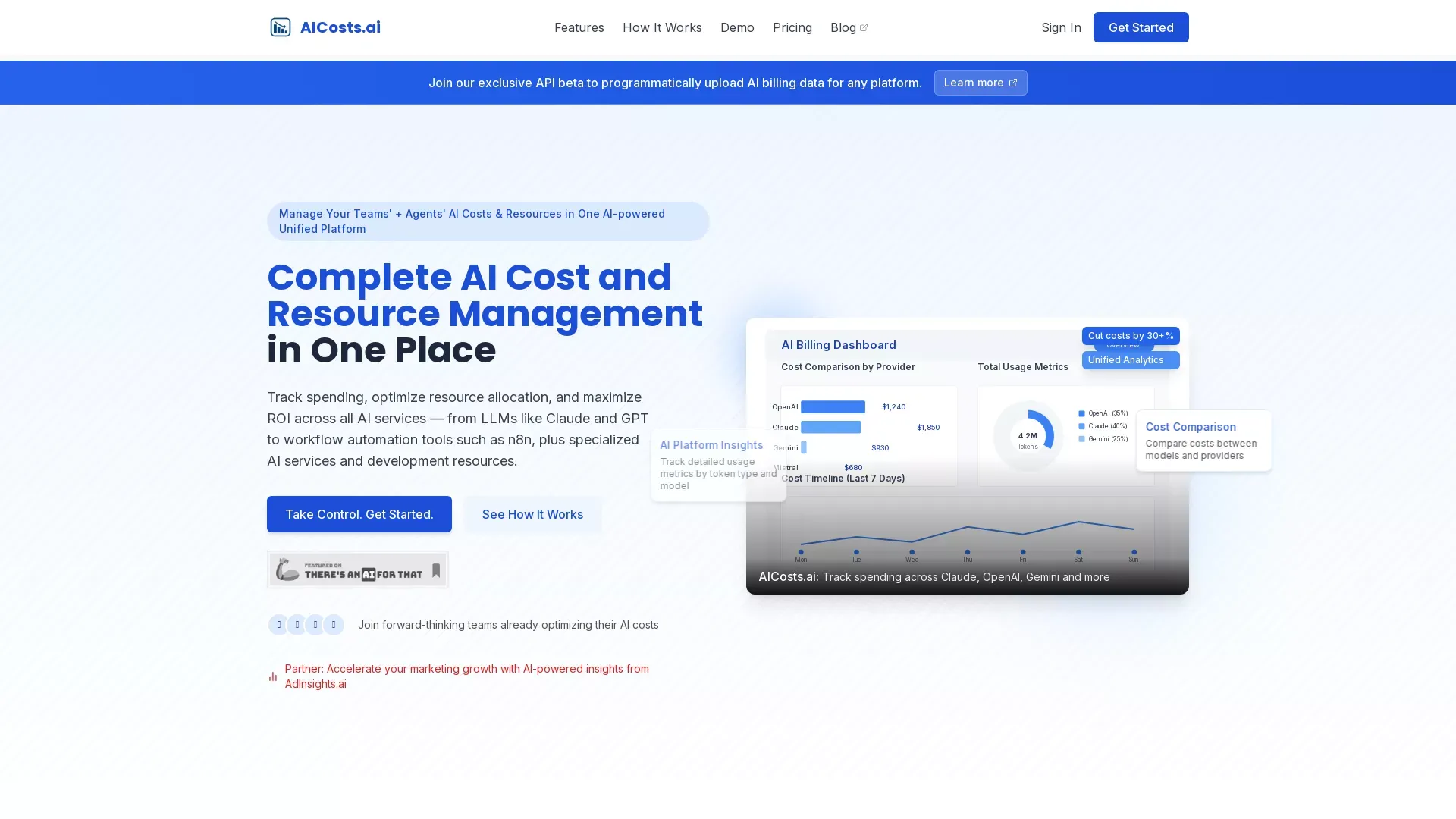Screen dimensions: 1456x819
Task: Open the Cost Comparison card
Action: [x=1203, y=441]
